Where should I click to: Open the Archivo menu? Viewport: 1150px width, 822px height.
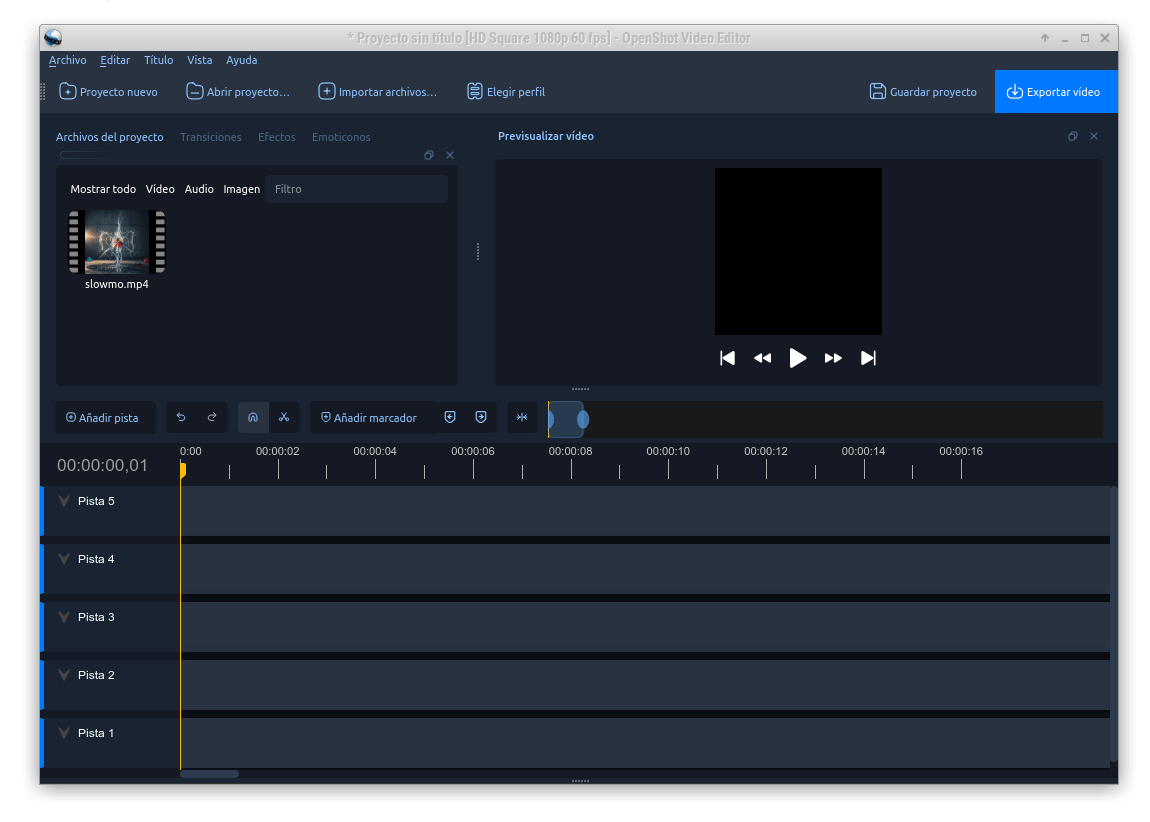[x=68, y=60]
